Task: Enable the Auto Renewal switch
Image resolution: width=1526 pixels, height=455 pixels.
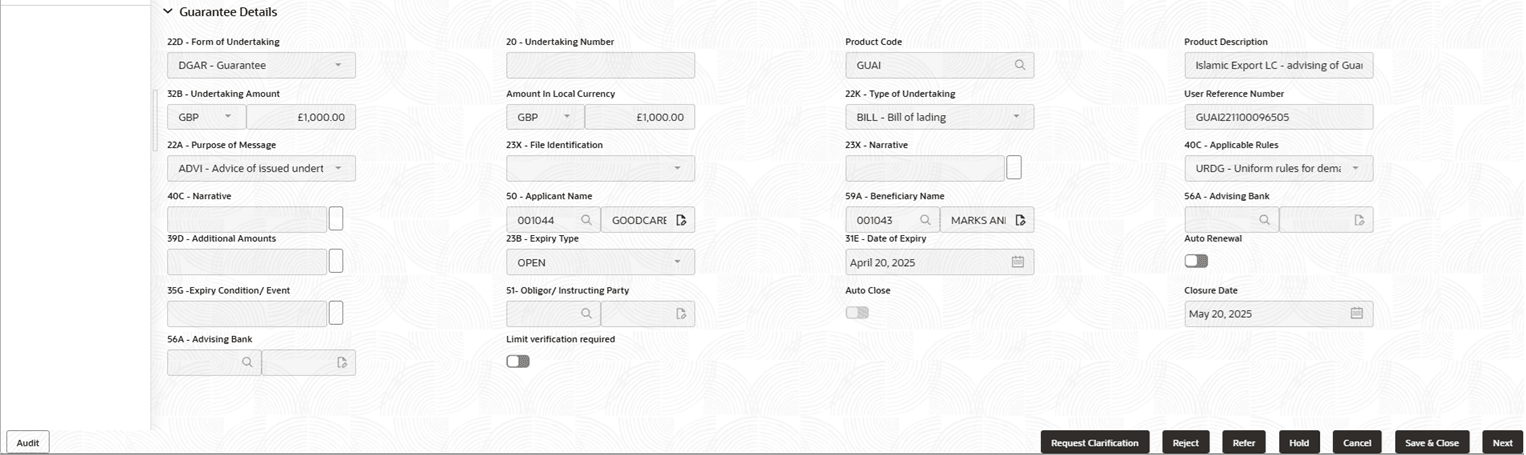Action: pos(1196,261)
